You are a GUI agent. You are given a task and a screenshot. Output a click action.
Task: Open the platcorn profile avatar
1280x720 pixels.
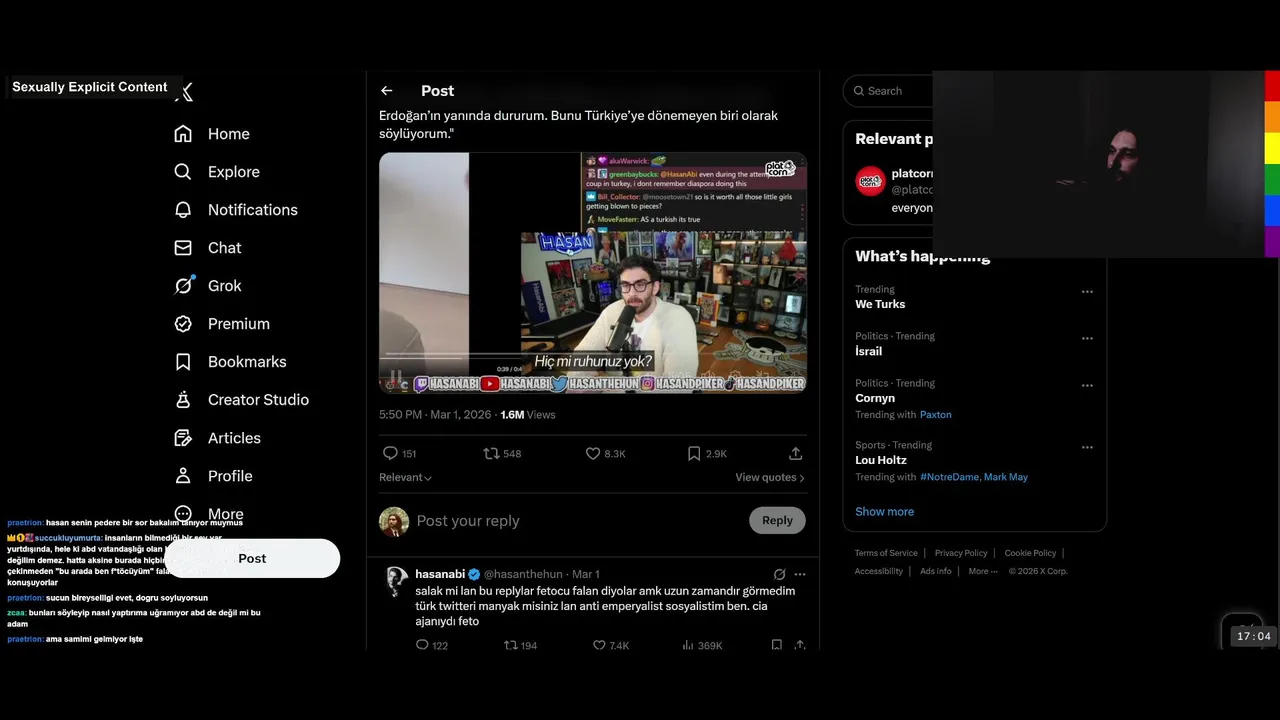(870, 181)
